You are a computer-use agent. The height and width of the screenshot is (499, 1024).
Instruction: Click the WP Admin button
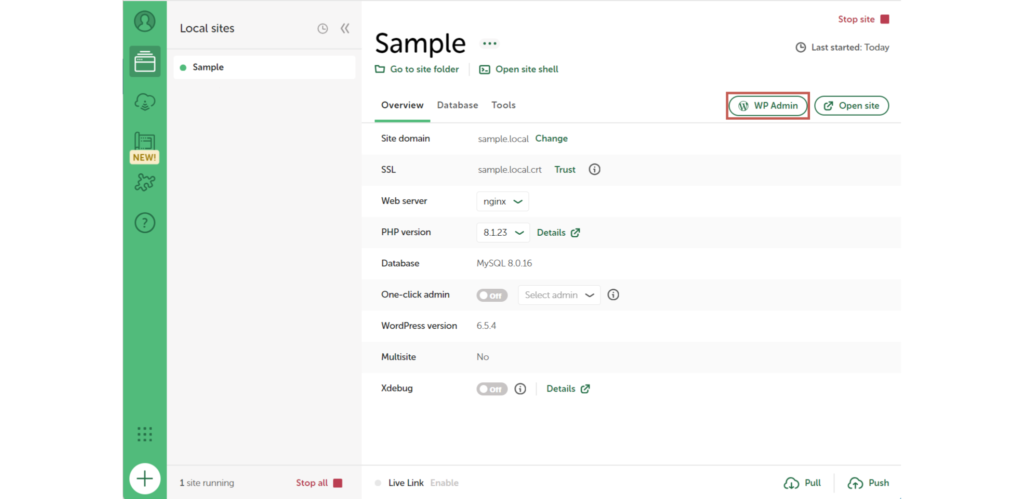click(767, 105)
